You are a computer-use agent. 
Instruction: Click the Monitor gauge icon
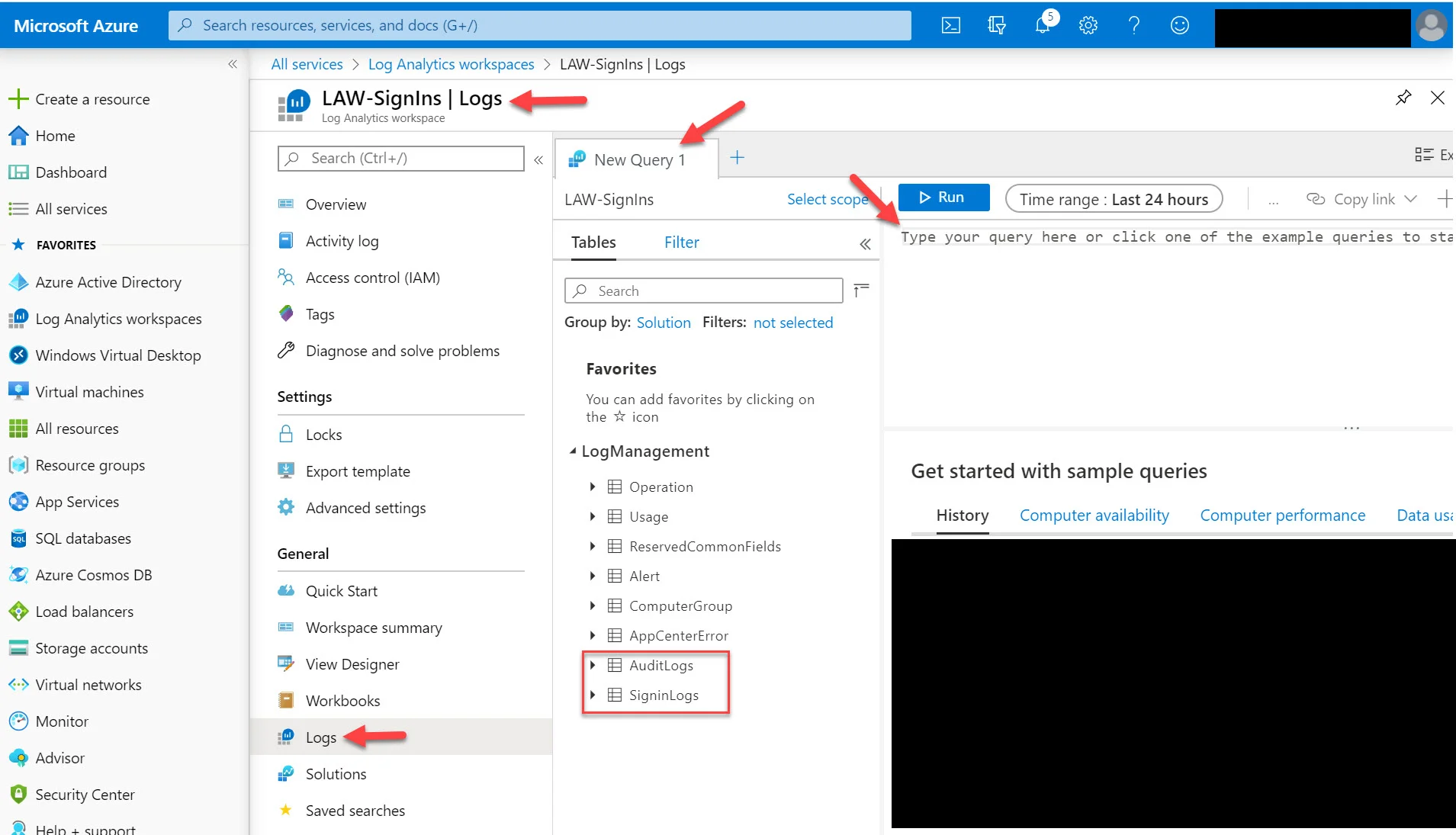tap(18, 721)
